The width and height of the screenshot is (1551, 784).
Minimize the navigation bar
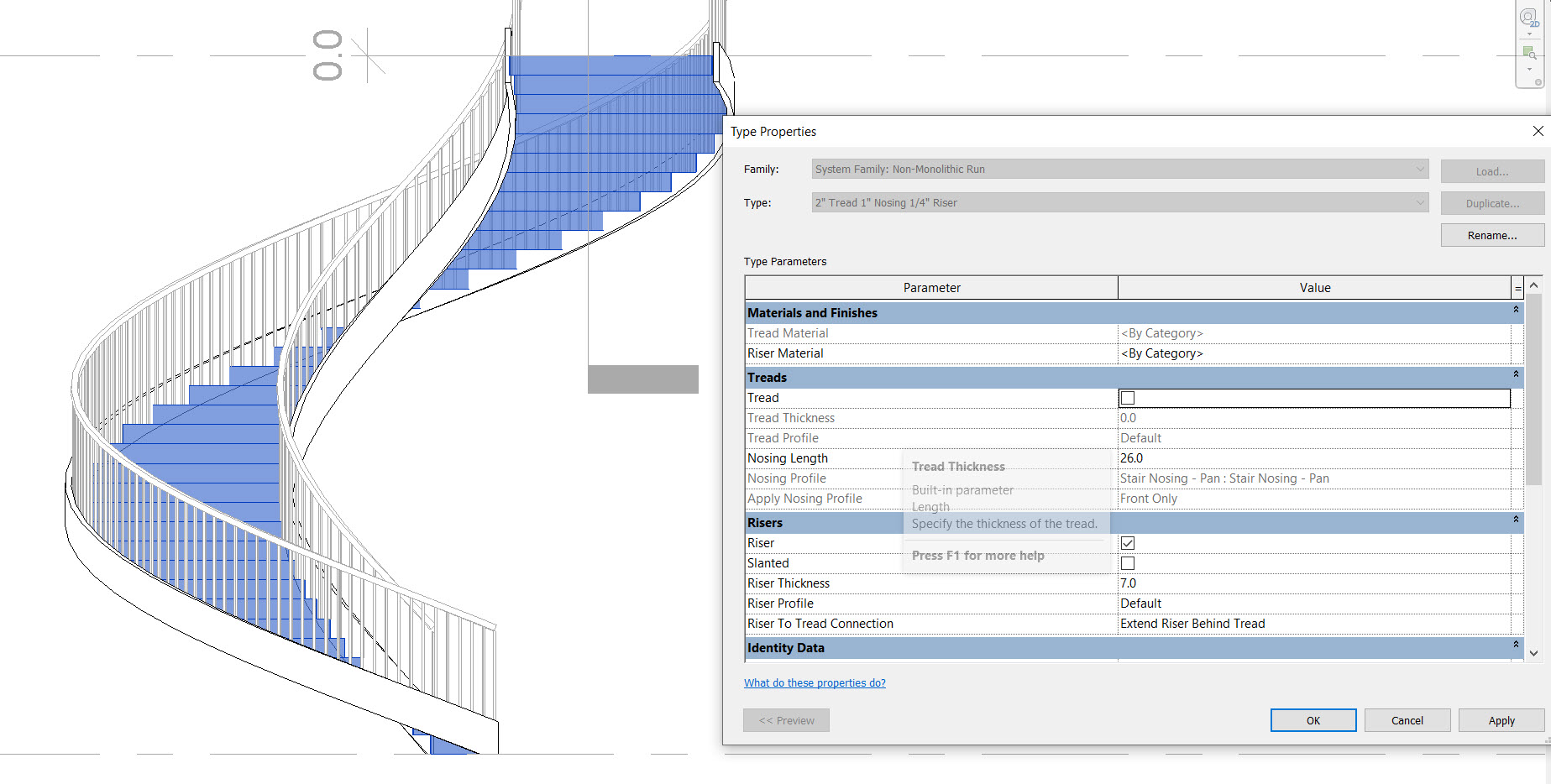(x=1538, y=82)
